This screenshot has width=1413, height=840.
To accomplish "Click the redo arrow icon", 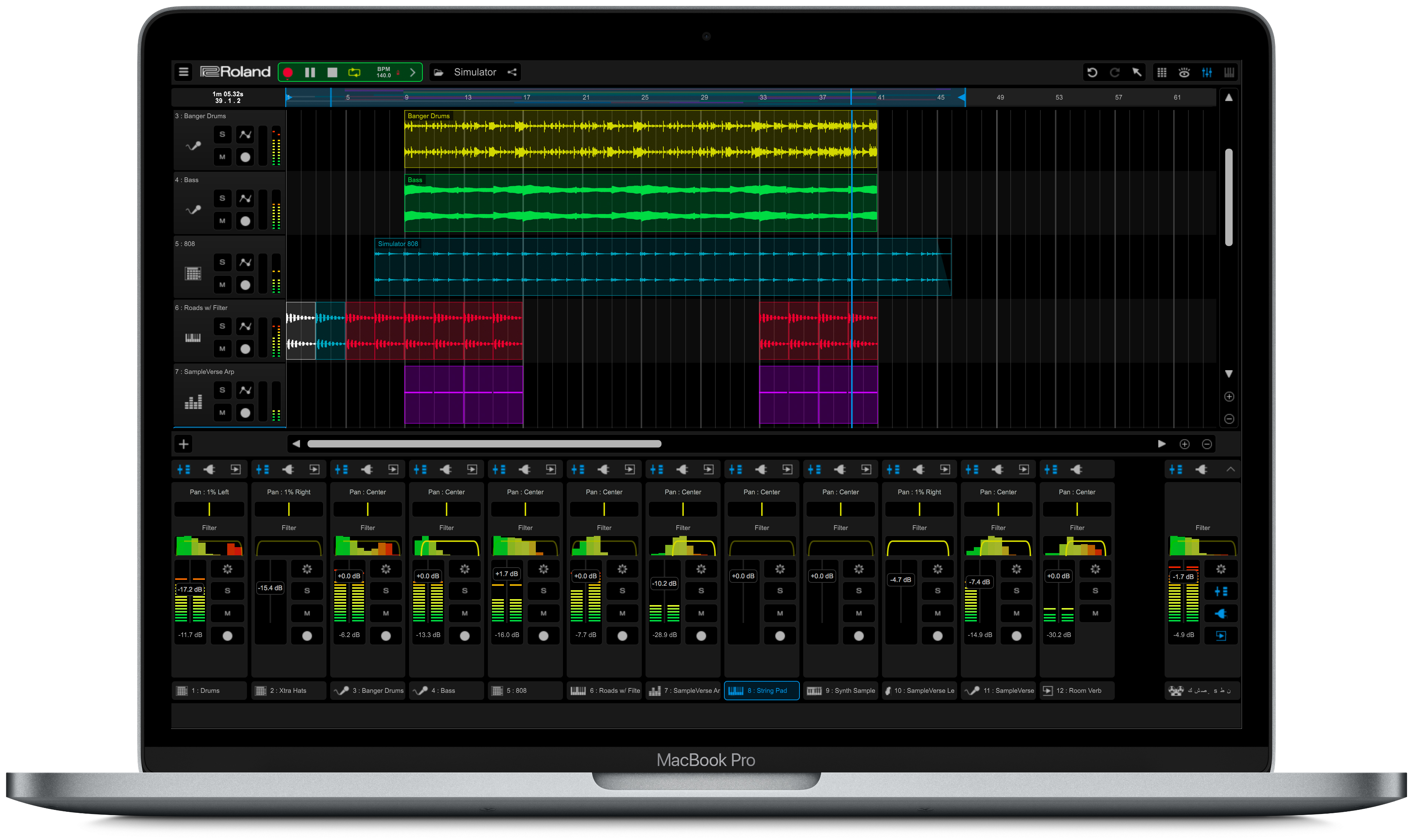I will [x=1115, y=72].
